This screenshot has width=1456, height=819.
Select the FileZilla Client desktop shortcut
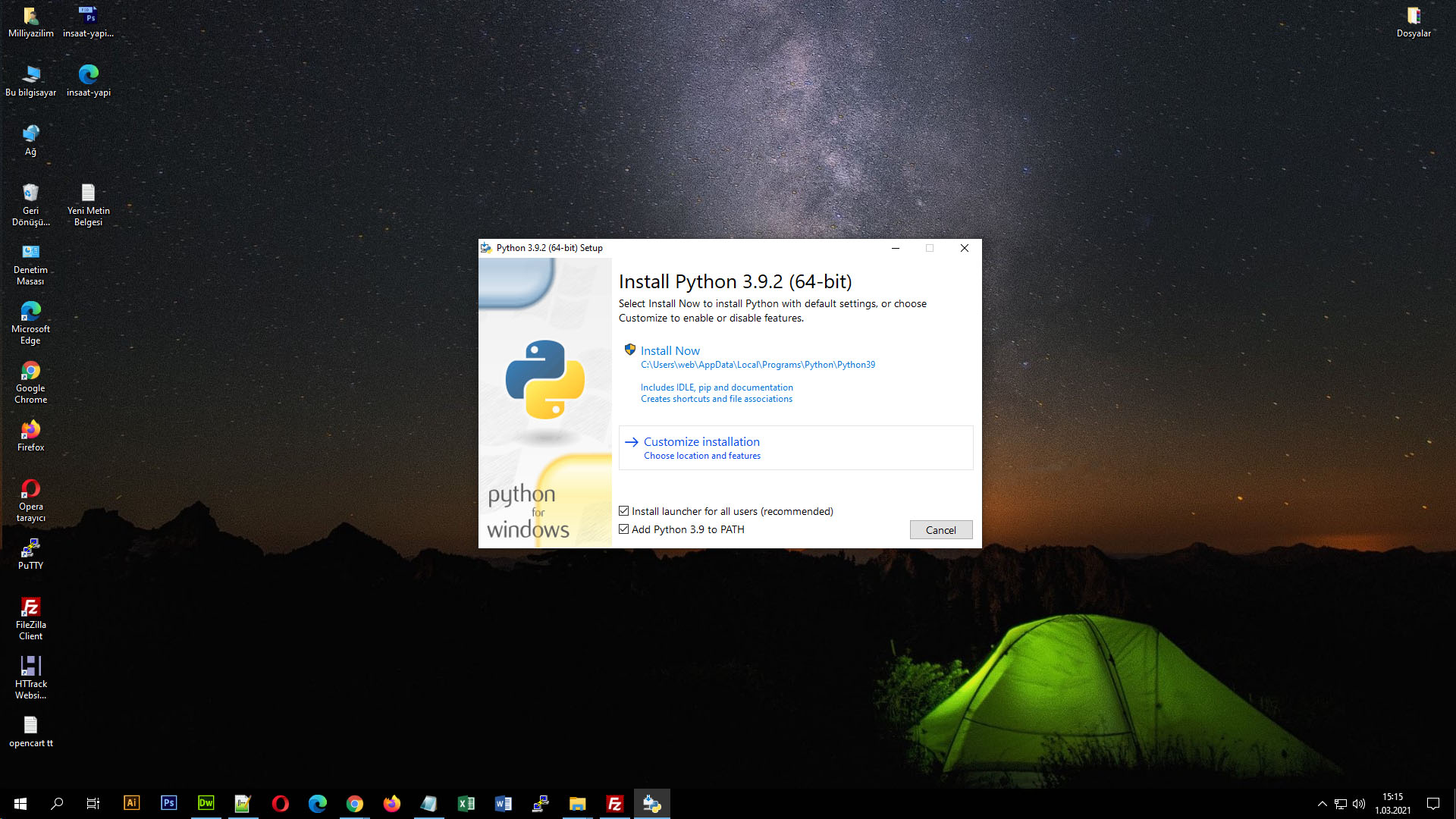coord(30,618)
